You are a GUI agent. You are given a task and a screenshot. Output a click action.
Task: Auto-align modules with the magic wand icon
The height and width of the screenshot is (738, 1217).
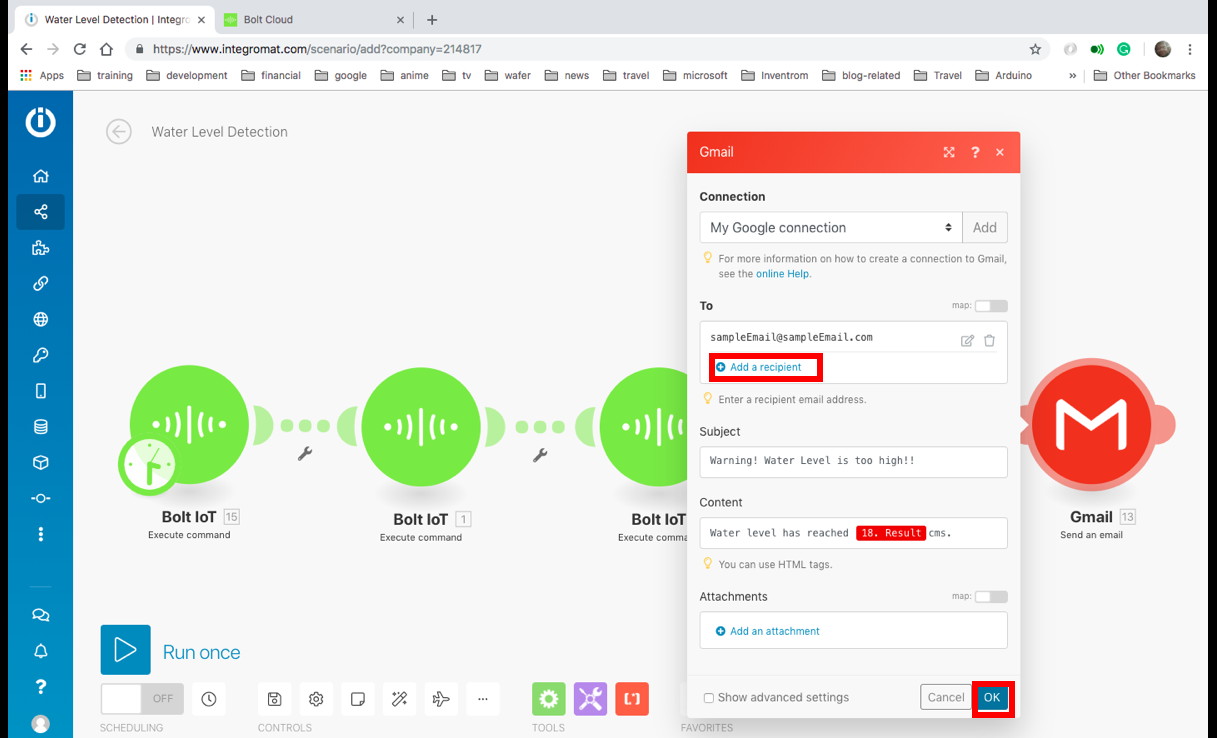[399, 699]
